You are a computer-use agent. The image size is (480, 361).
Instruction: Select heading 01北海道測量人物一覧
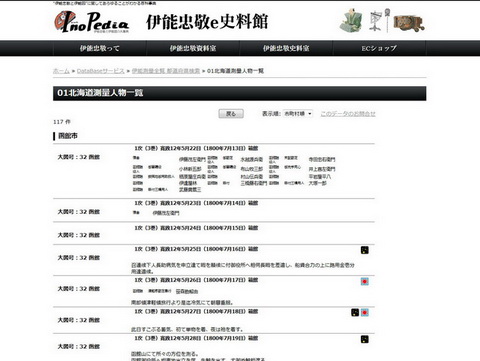(x=100, y=93)
